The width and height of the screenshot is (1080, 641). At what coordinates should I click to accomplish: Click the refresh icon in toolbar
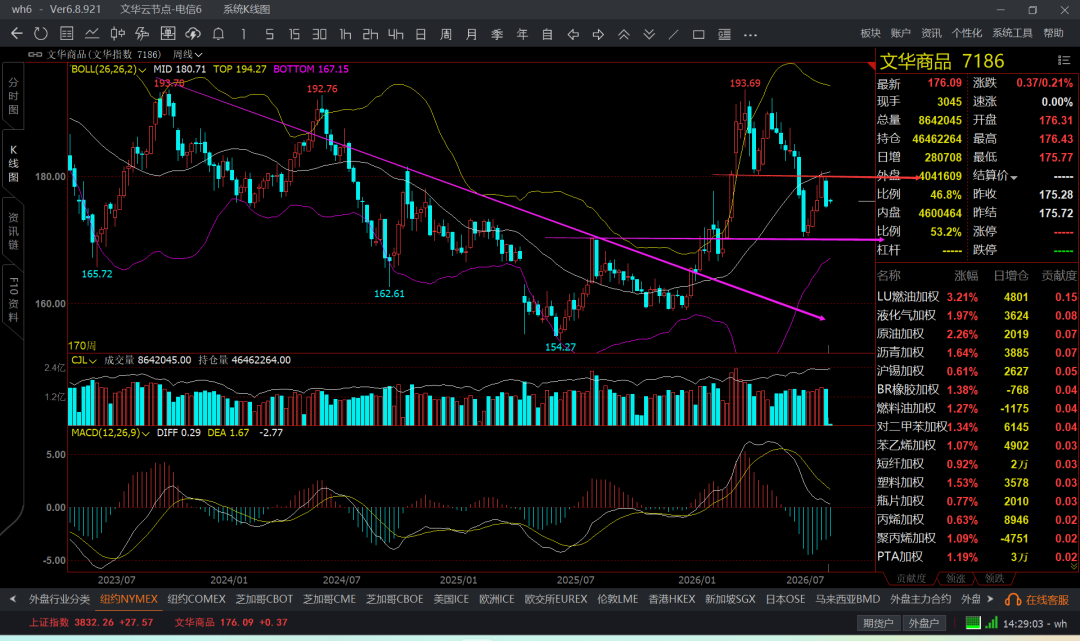point(41,34)
